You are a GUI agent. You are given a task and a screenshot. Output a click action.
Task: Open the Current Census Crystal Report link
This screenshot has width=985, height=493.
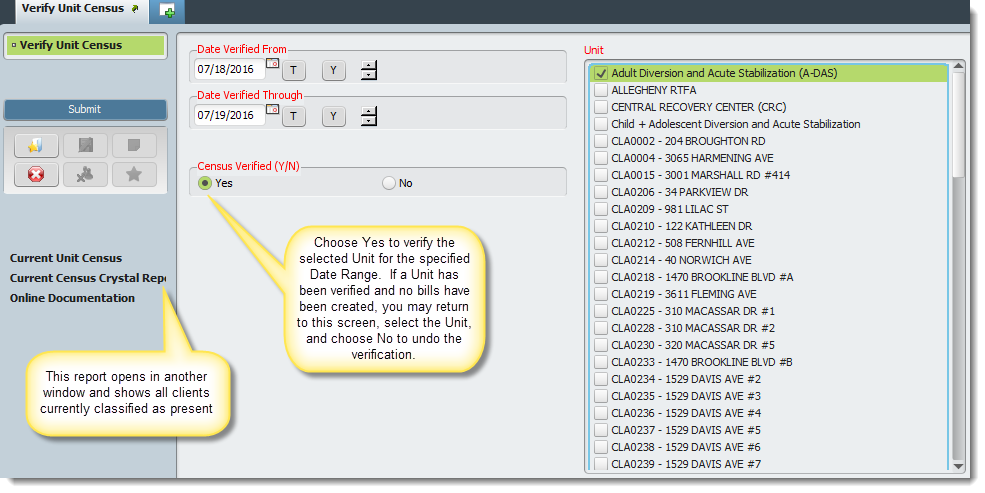click(x=88, y=278)
